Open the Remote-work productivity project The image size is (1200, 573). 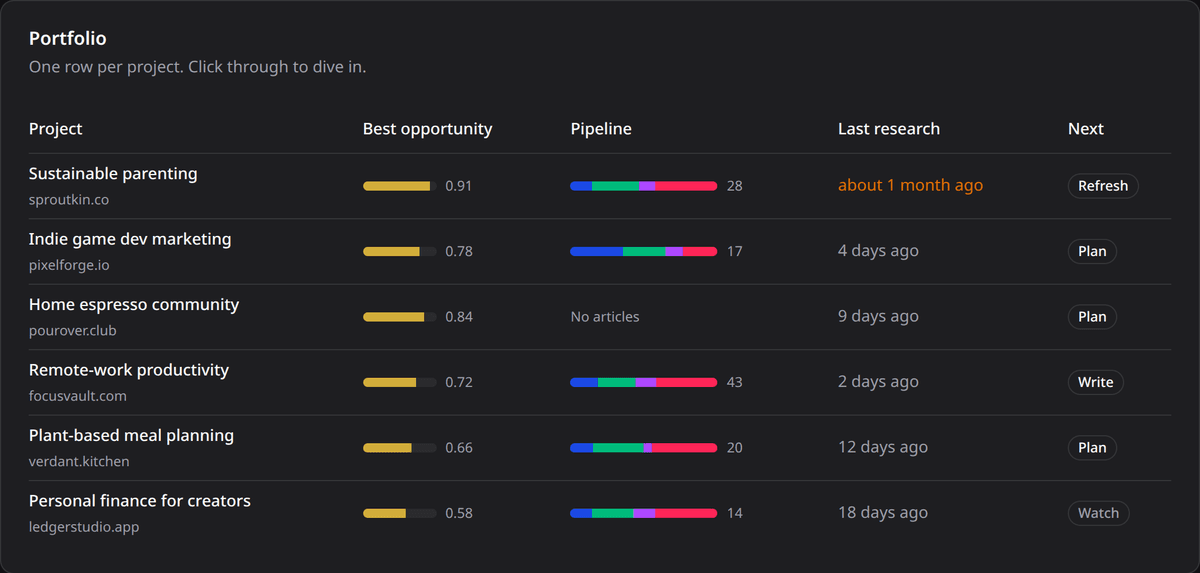point(129,370)
